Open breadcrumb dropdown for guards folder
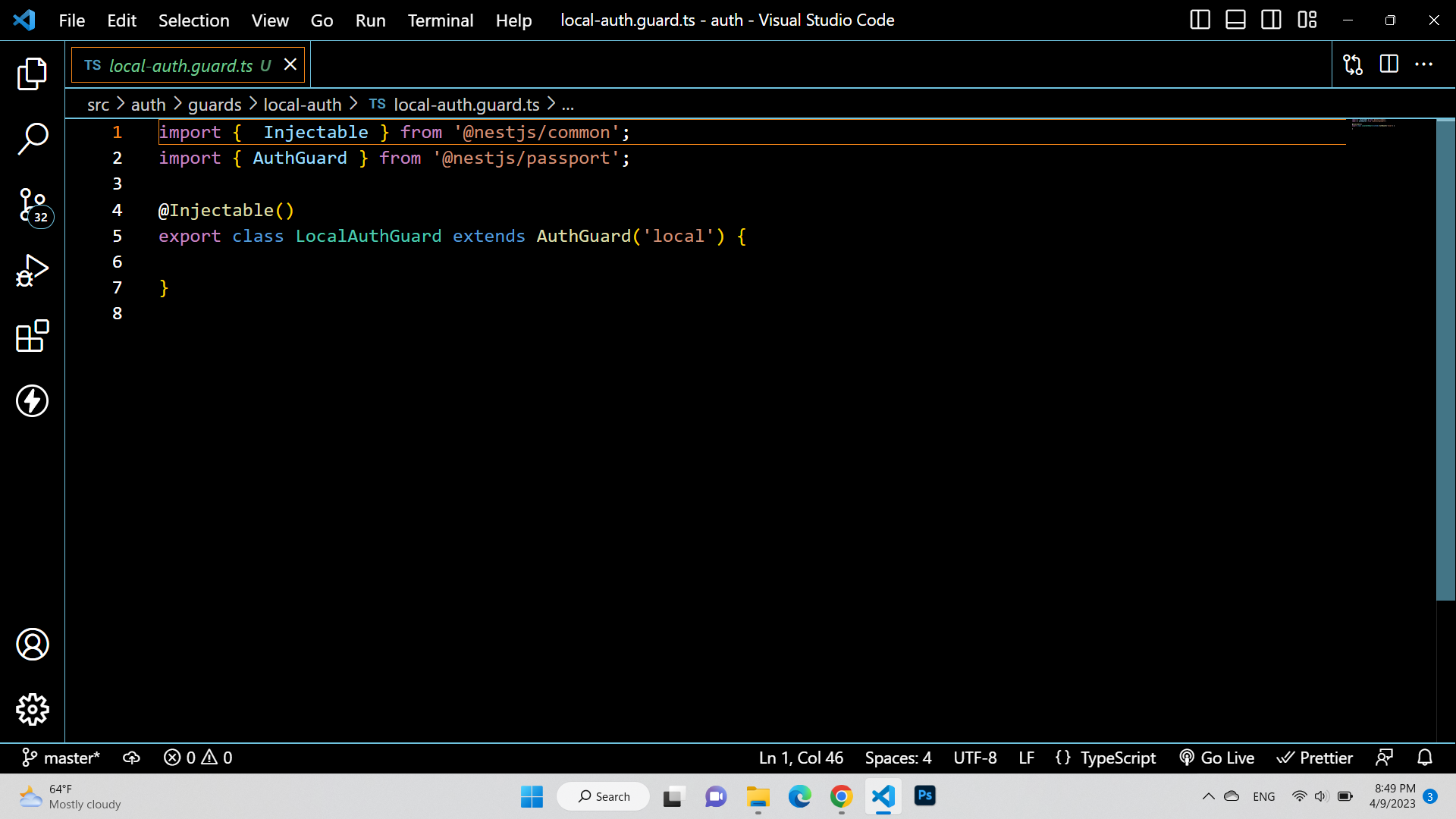 (x=215, y=104)
